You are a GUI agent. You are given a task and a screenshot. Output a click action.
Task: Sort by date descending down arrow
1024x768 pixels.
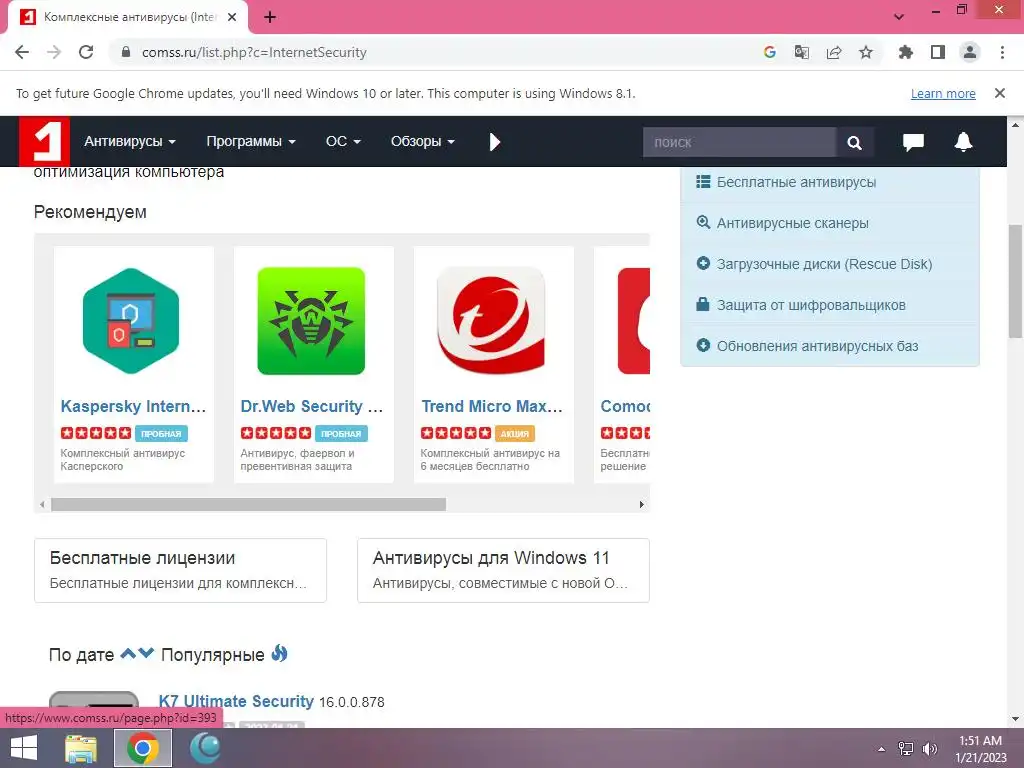(146, 653)
